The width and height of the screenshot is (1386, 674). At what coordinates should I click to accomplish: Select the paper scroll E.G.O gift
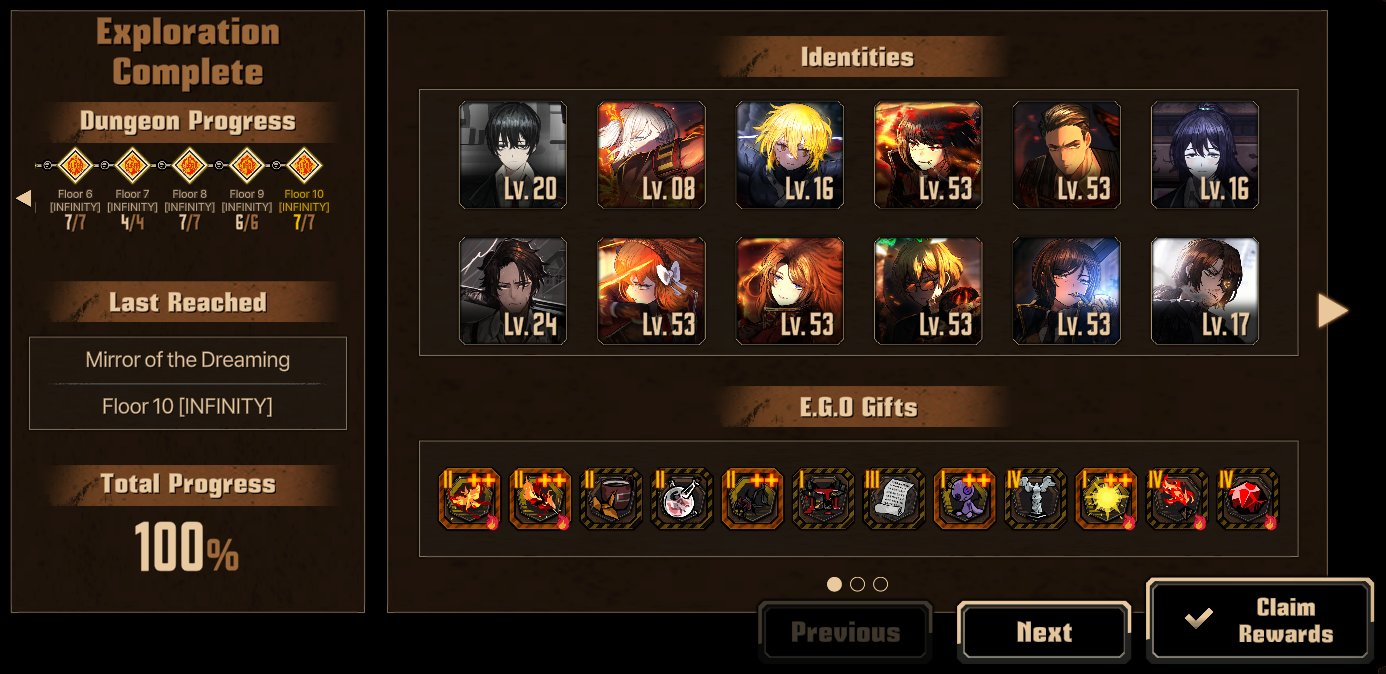[894, 498]
